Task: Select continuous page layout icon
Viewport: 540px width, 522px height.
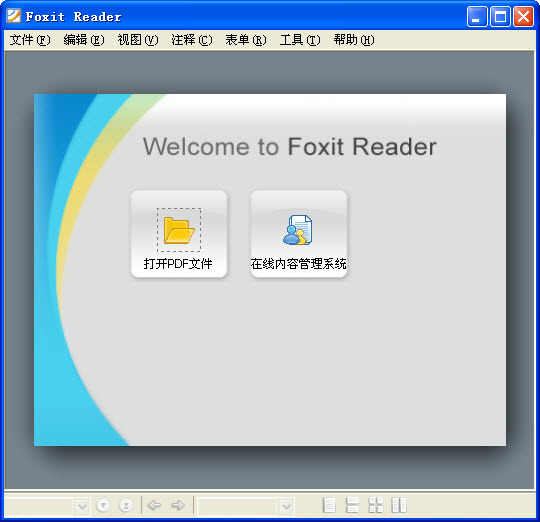Action: (x=352, y=505)
